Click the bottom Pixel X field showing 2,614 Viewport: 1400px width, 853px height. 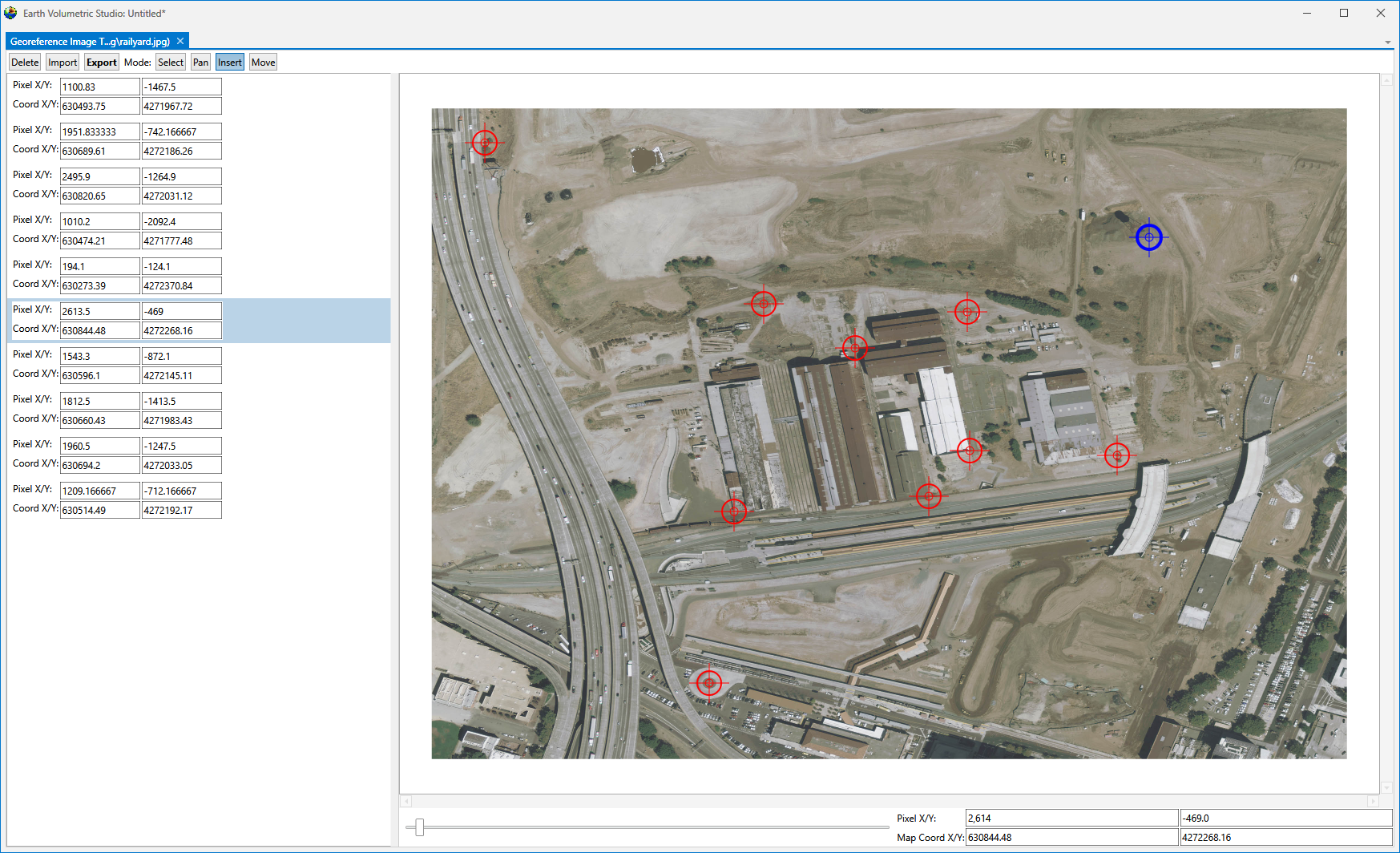click(1071, 818)
